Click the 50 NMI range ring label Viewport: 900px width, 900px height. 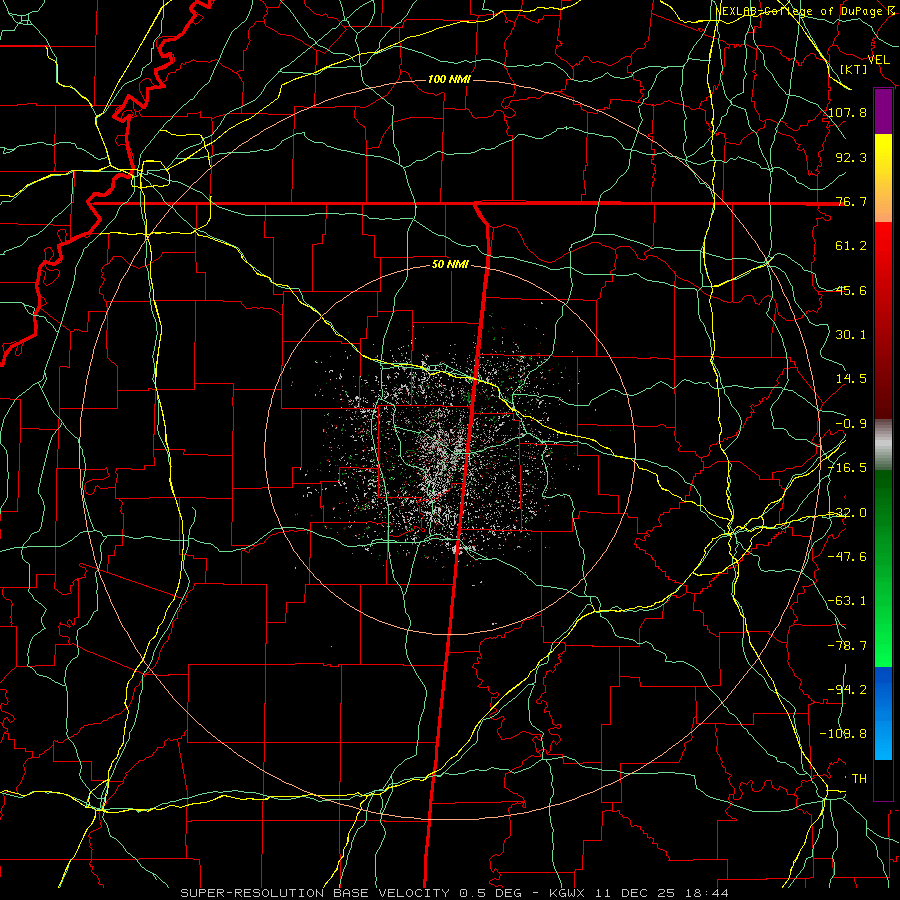pos(450,265)
